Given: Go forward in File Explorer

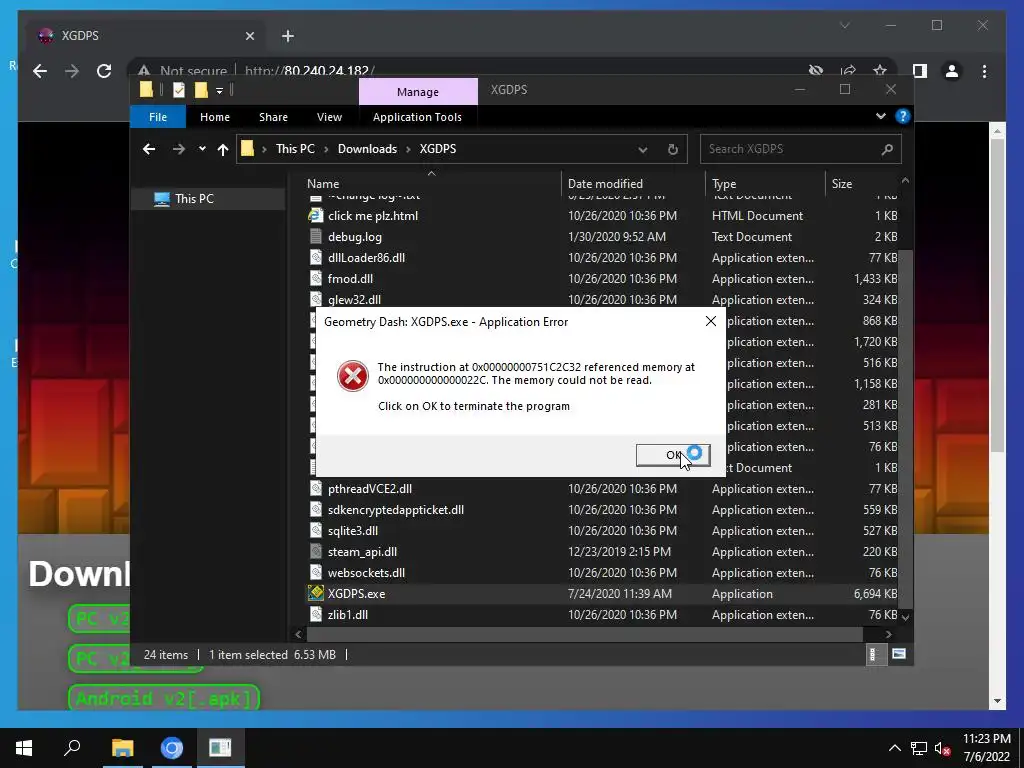Looking at the screenshot, I should coord(178,149).
